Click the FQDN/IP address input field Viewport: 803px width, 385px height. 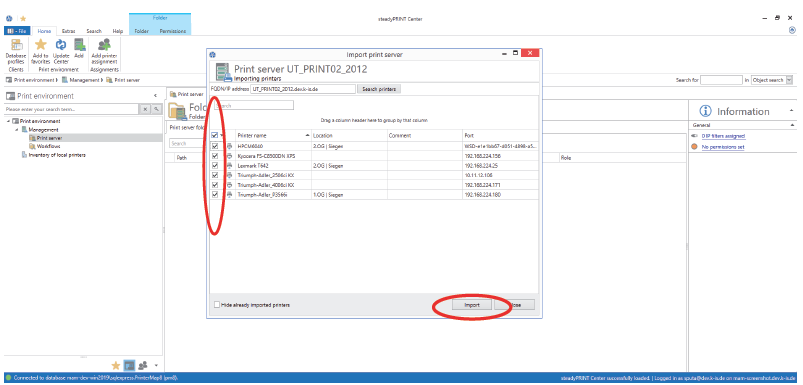303,89
